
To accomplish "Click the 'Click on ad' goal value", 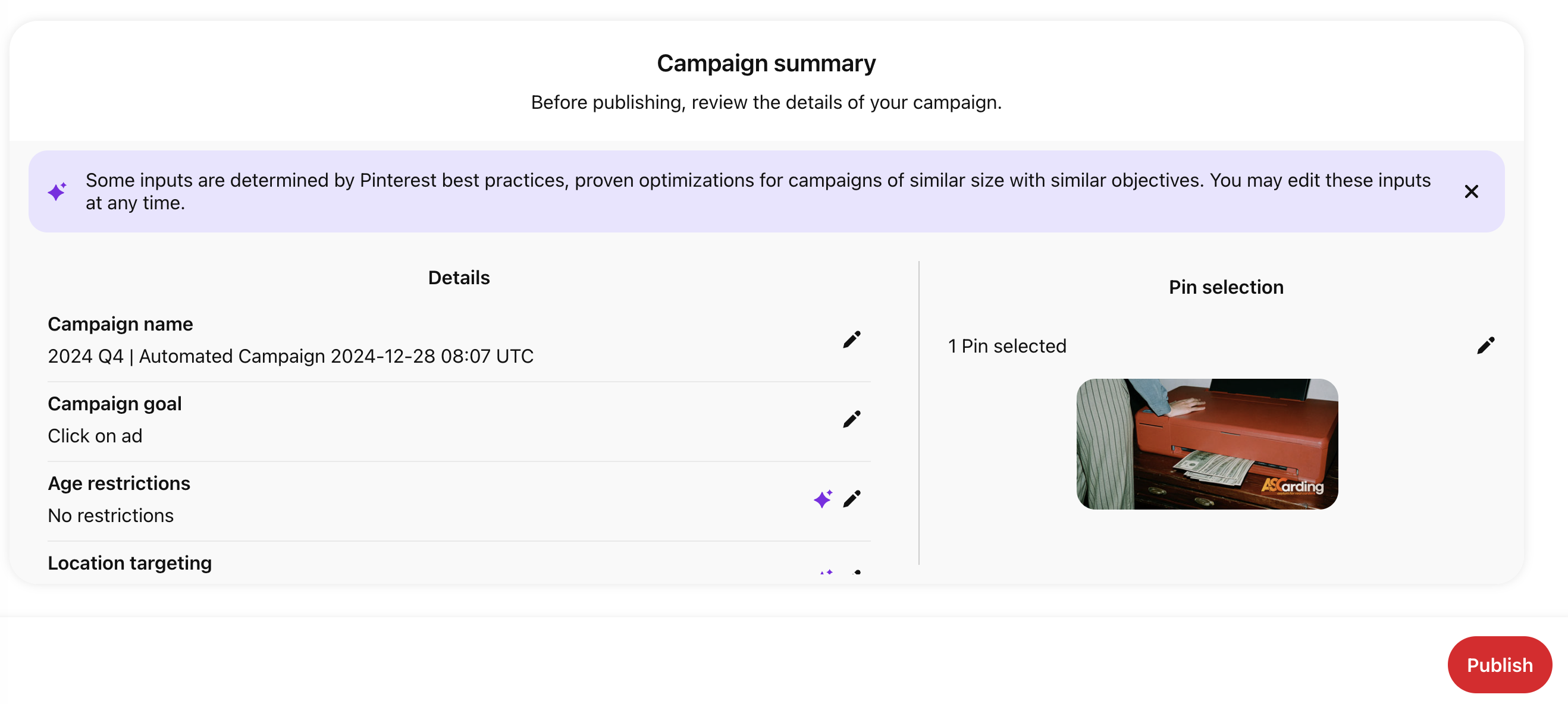I will (95, 436).
